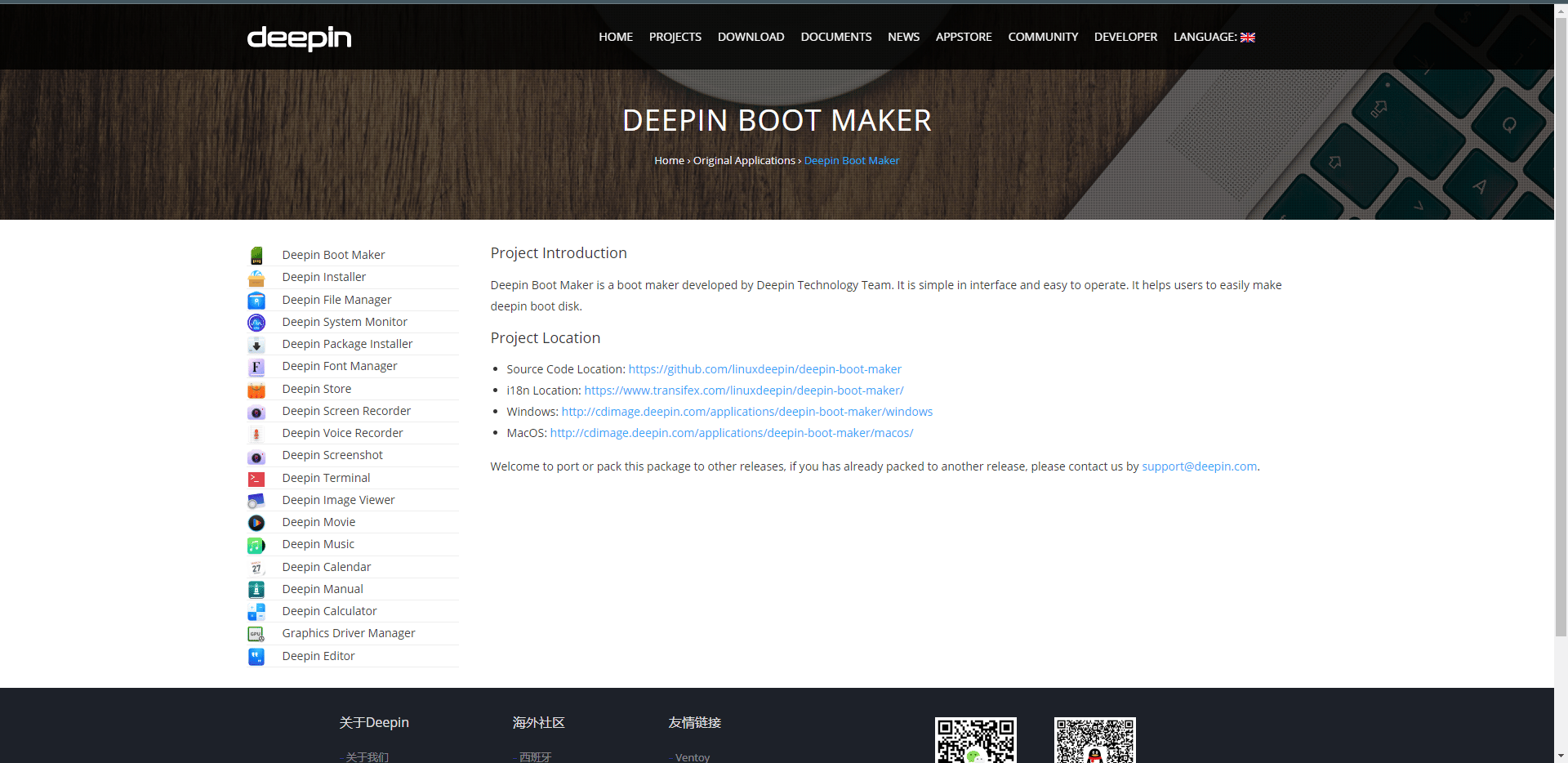Click the Deepin Installer icon in sidebar

click(256, 278)
